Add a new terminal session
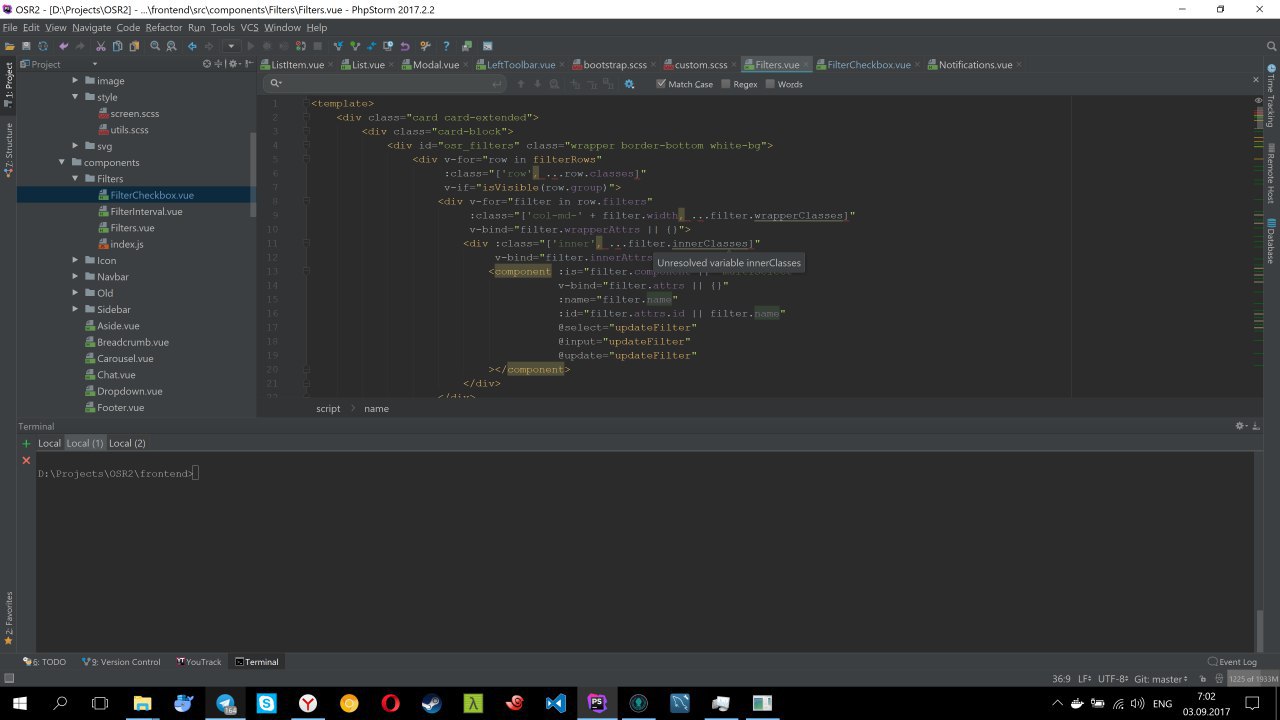 click(26, 443)
